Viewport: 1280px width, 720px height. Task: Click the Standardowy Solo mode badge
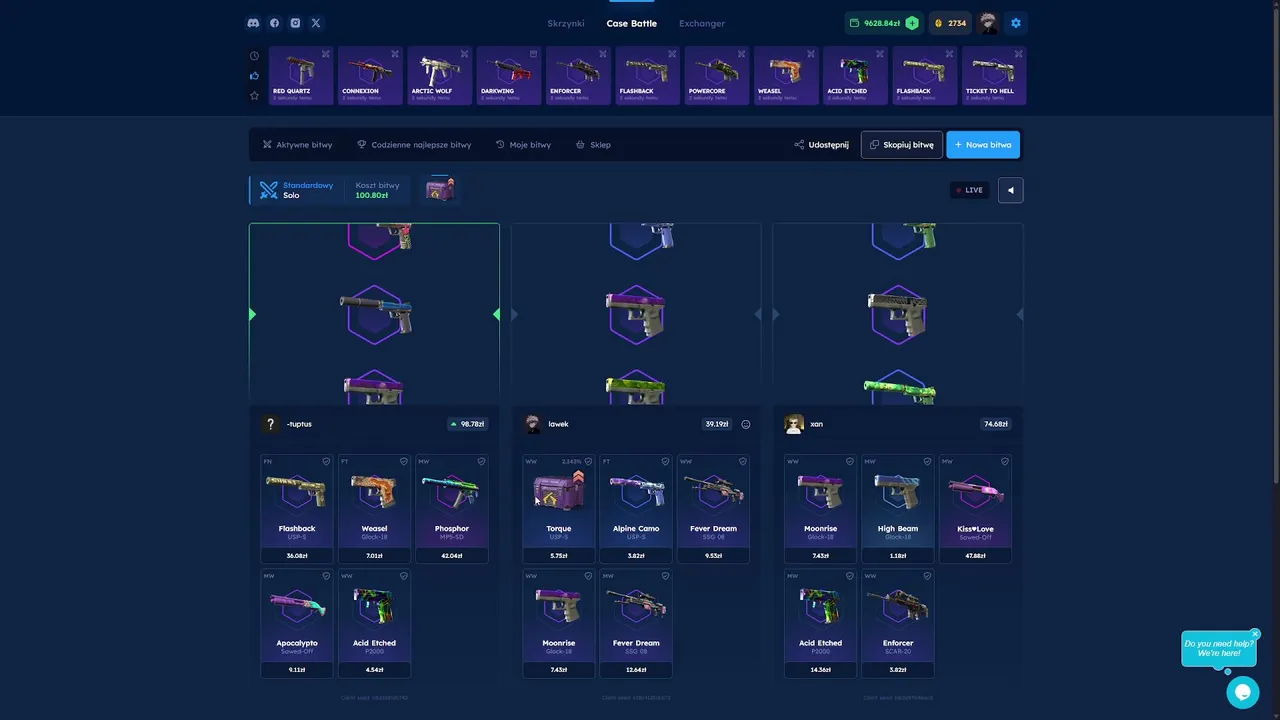(x=296, y=190)
